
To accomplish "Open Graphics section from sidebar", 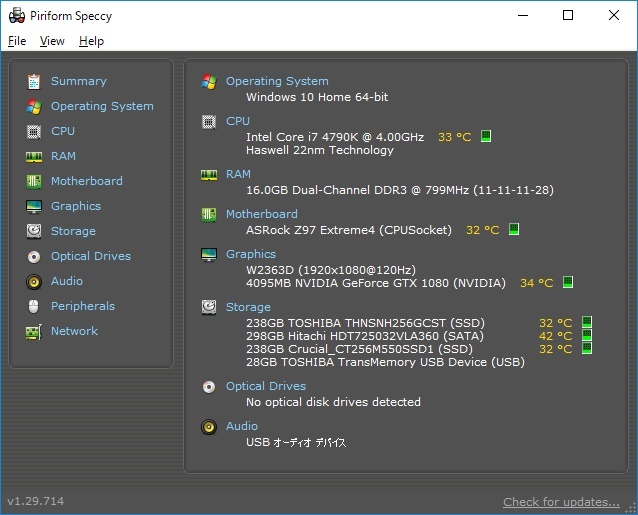I will (76, 206).
